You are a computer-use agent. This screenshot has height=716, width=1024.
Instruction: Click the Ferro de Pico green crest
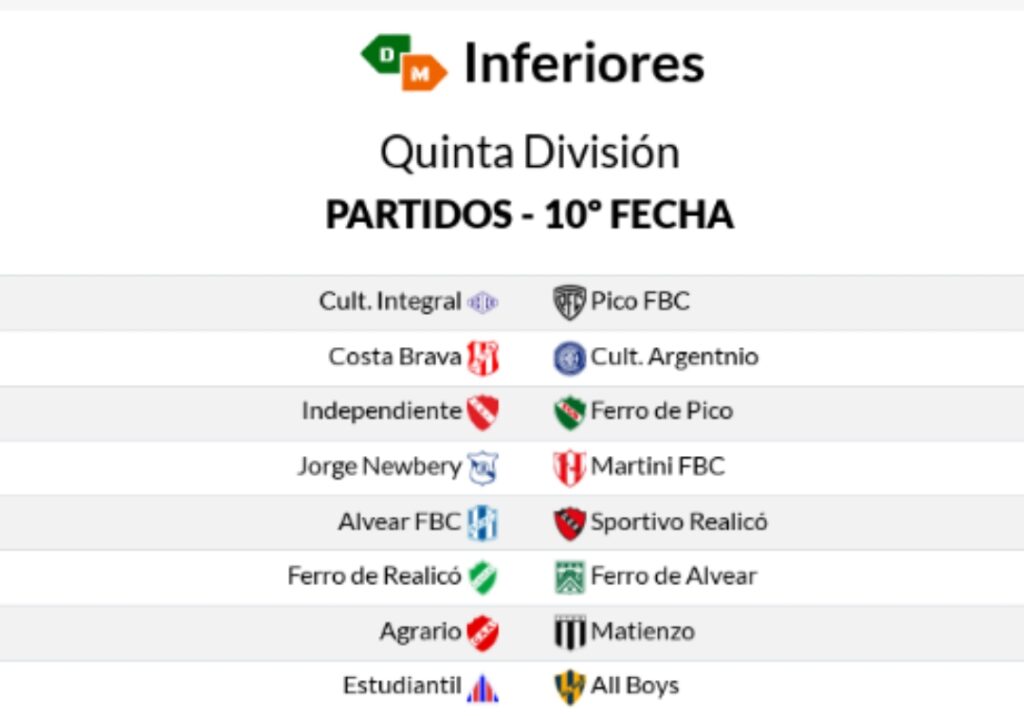[x=569, y=412]
